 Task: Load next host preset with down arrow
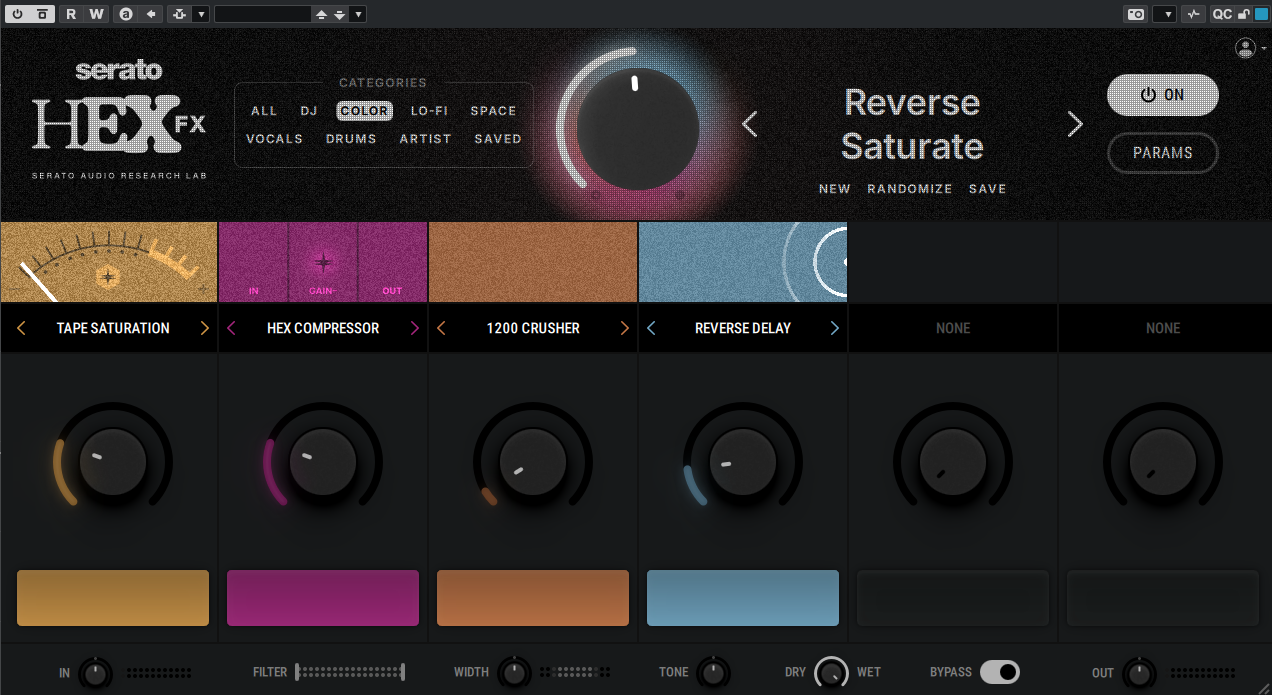point(340,14)
